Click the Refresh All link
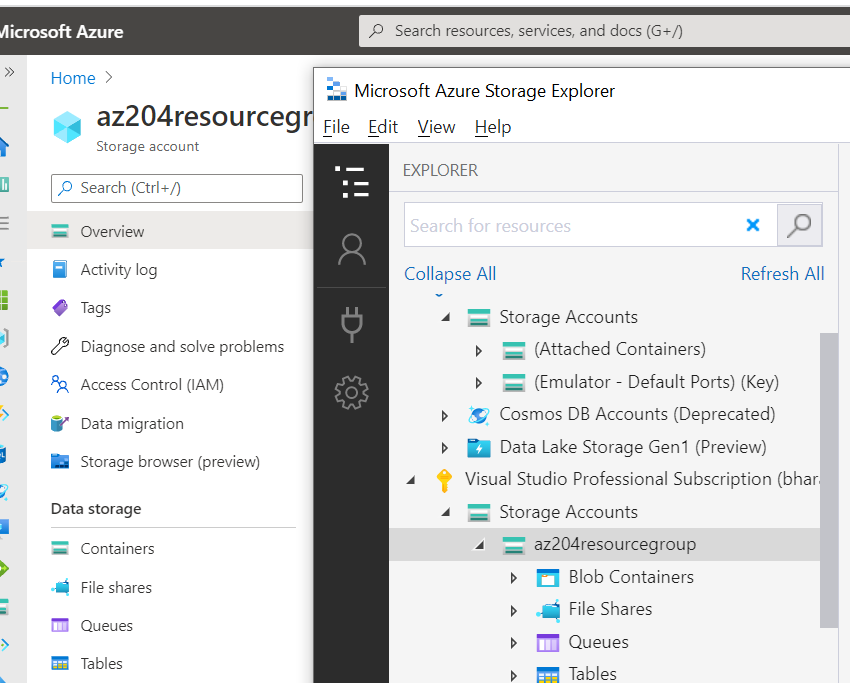The height and width of the screenshot is (683, 850). 782,274
